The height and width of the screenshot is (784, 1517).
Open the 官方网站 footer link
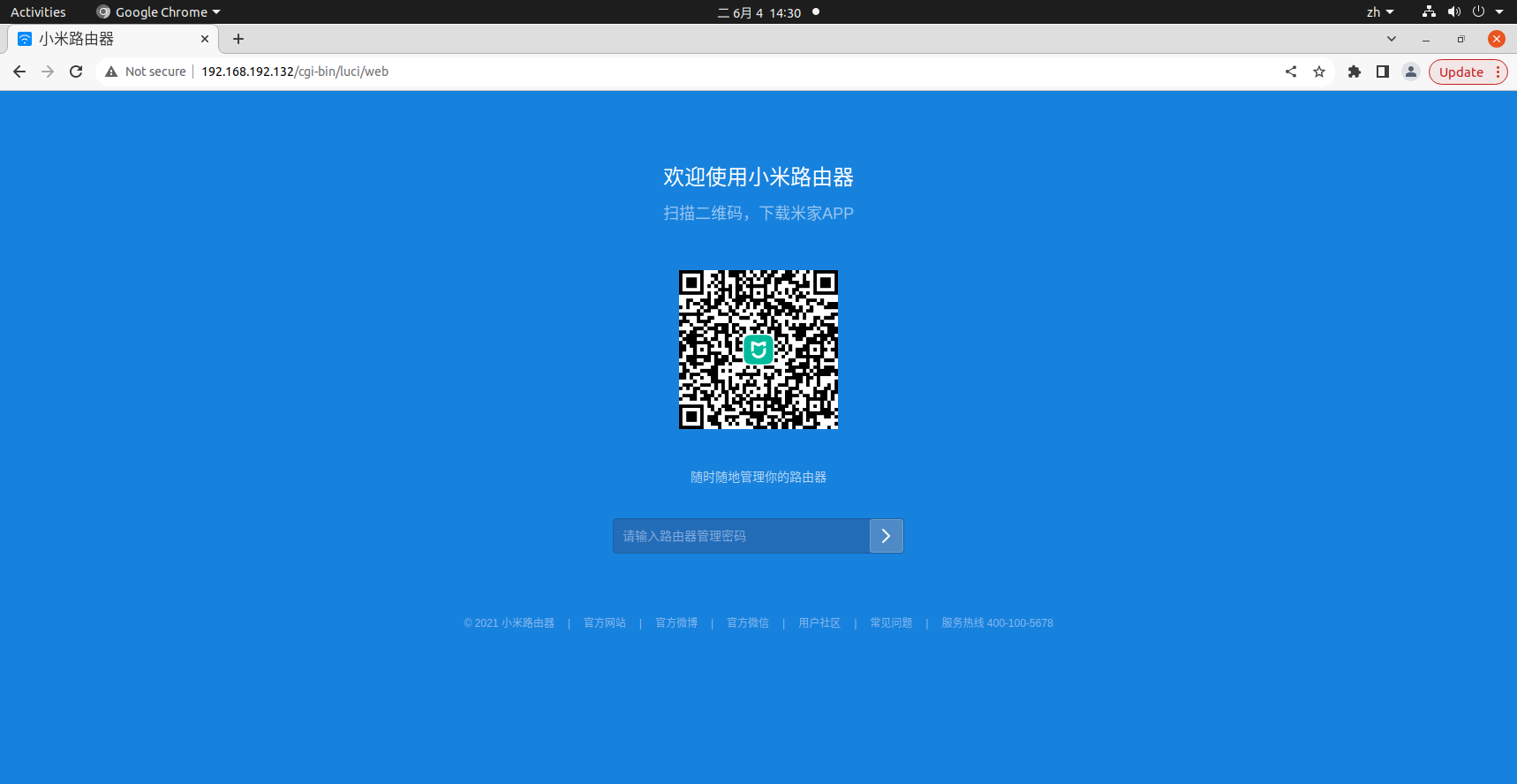(605, 623)
